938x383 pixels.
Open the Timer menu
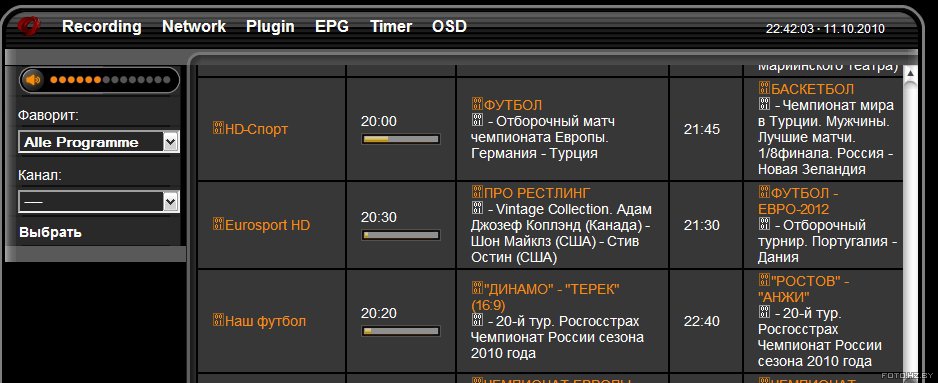(391, 26)
